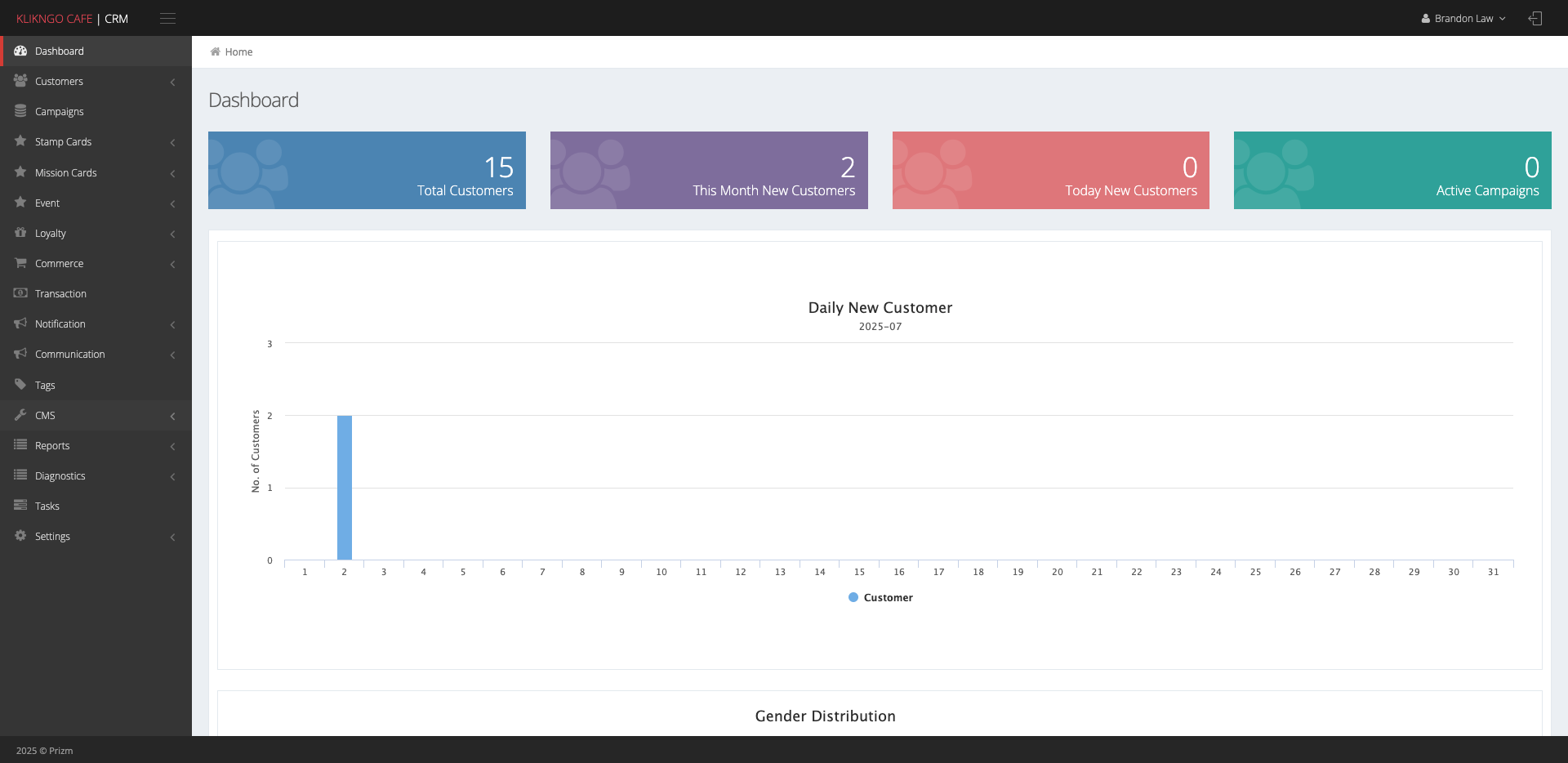Open the Tasks menu item

coord(96,506)
